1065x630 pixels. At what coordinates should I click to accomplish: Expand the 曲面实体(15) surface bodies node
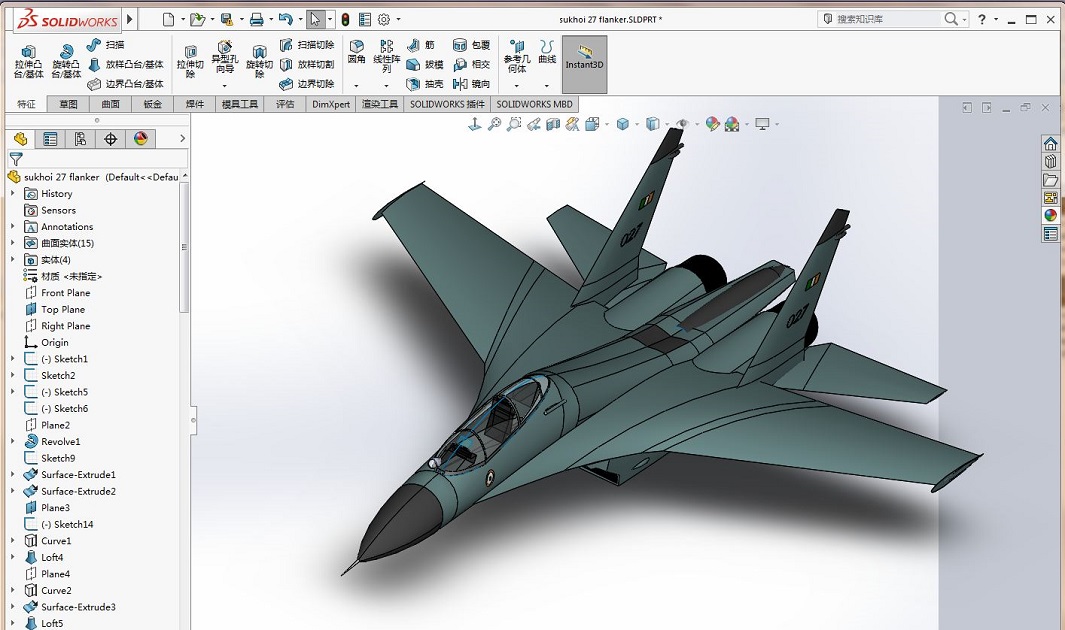point(12,243)
